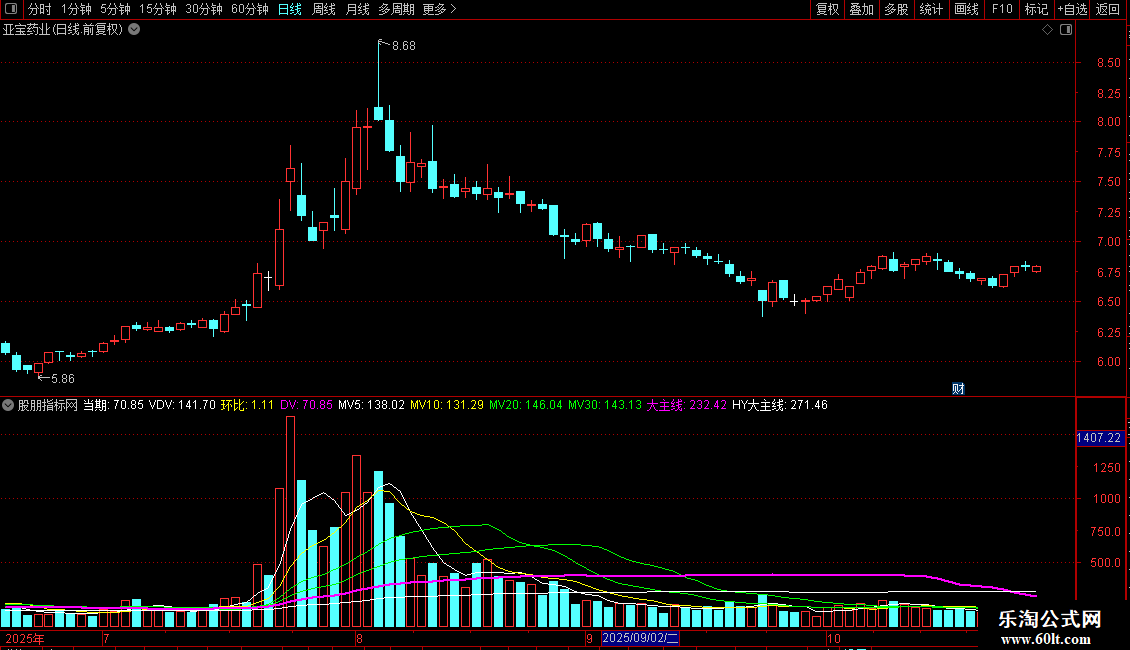Click the 统计 statistics button
The height and width of the screenshot is (650, 1130).
[x=931, y=9]
